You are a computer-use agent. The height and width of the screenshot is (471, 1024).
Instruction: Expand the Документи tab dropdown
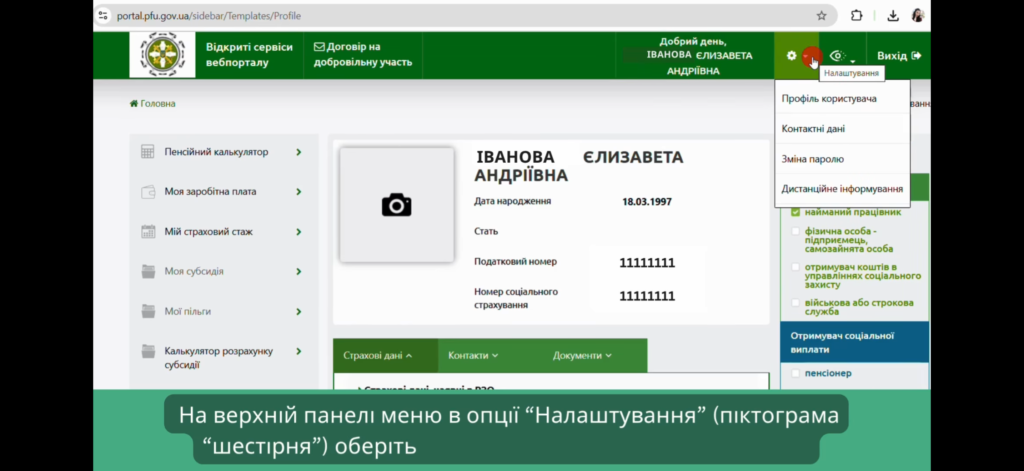point(582,355)
